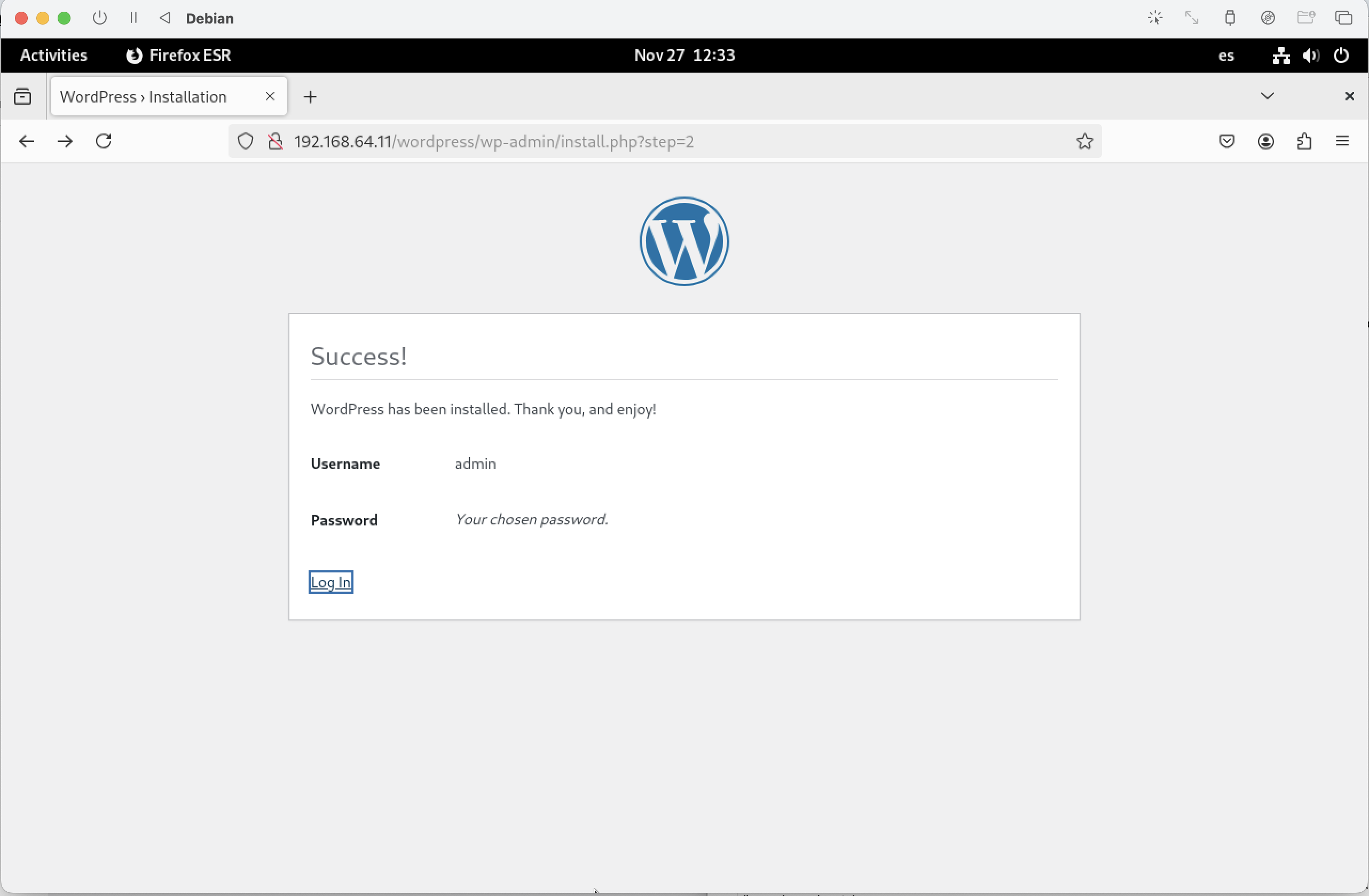The width and height of the screenshot is (1369, 896).
Task: Click 'WordPress has been installed' message
Action: pyautogui.click(x=483, y=410)
